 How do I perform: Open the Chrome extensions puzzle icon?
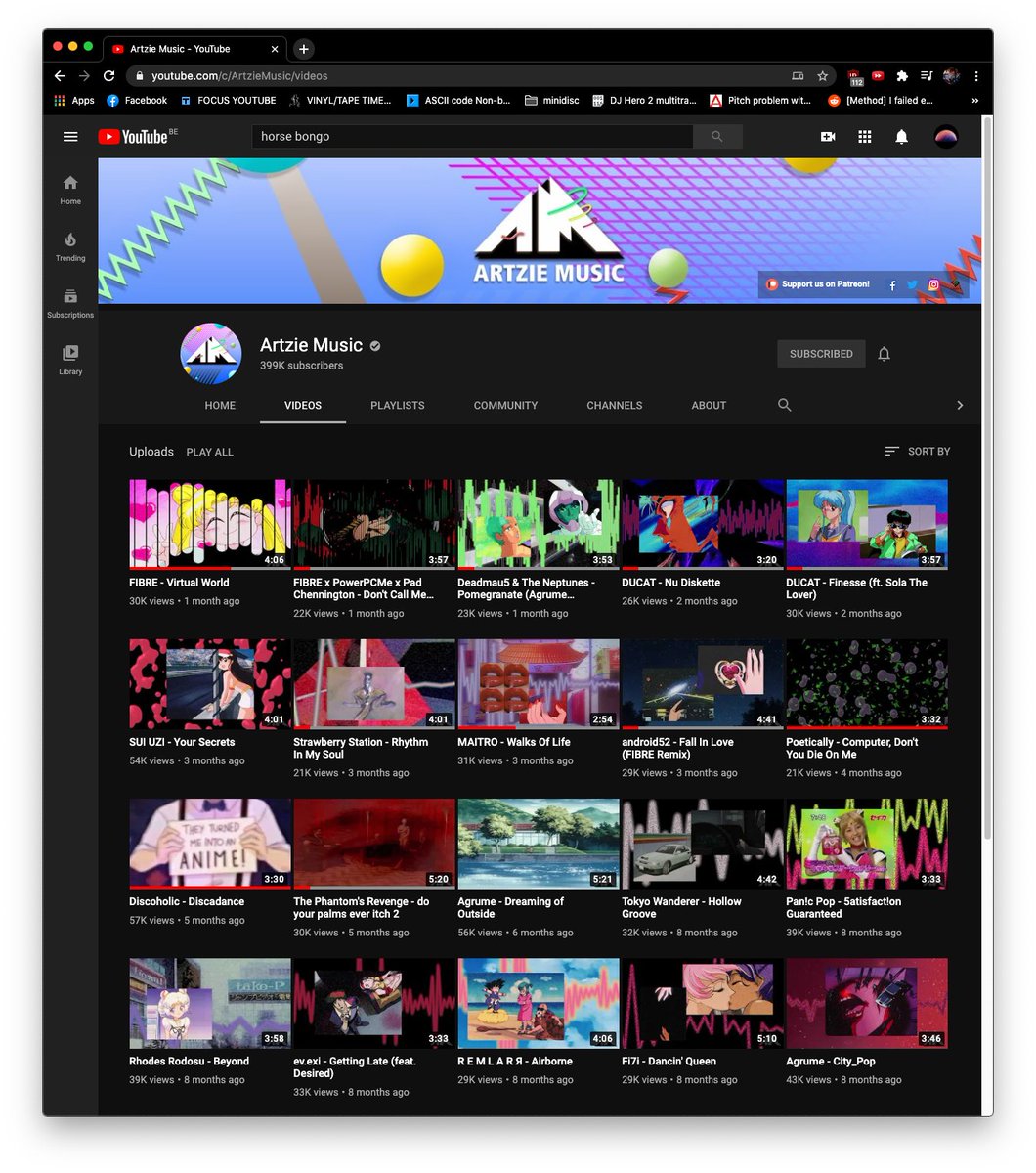902,75
